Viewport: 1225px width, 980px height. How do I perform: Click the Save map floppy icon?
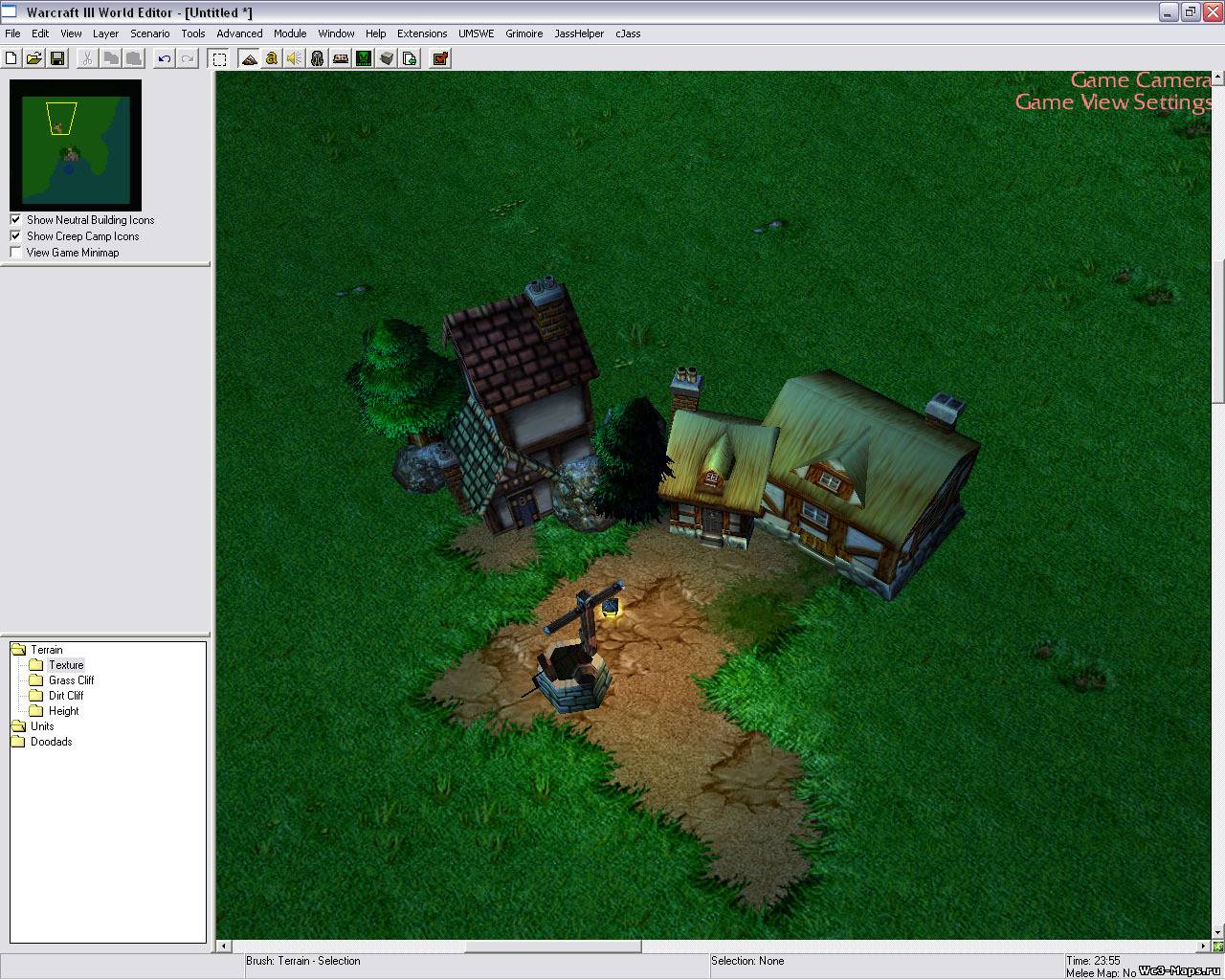pyautogui.click(x=57, y=58)
